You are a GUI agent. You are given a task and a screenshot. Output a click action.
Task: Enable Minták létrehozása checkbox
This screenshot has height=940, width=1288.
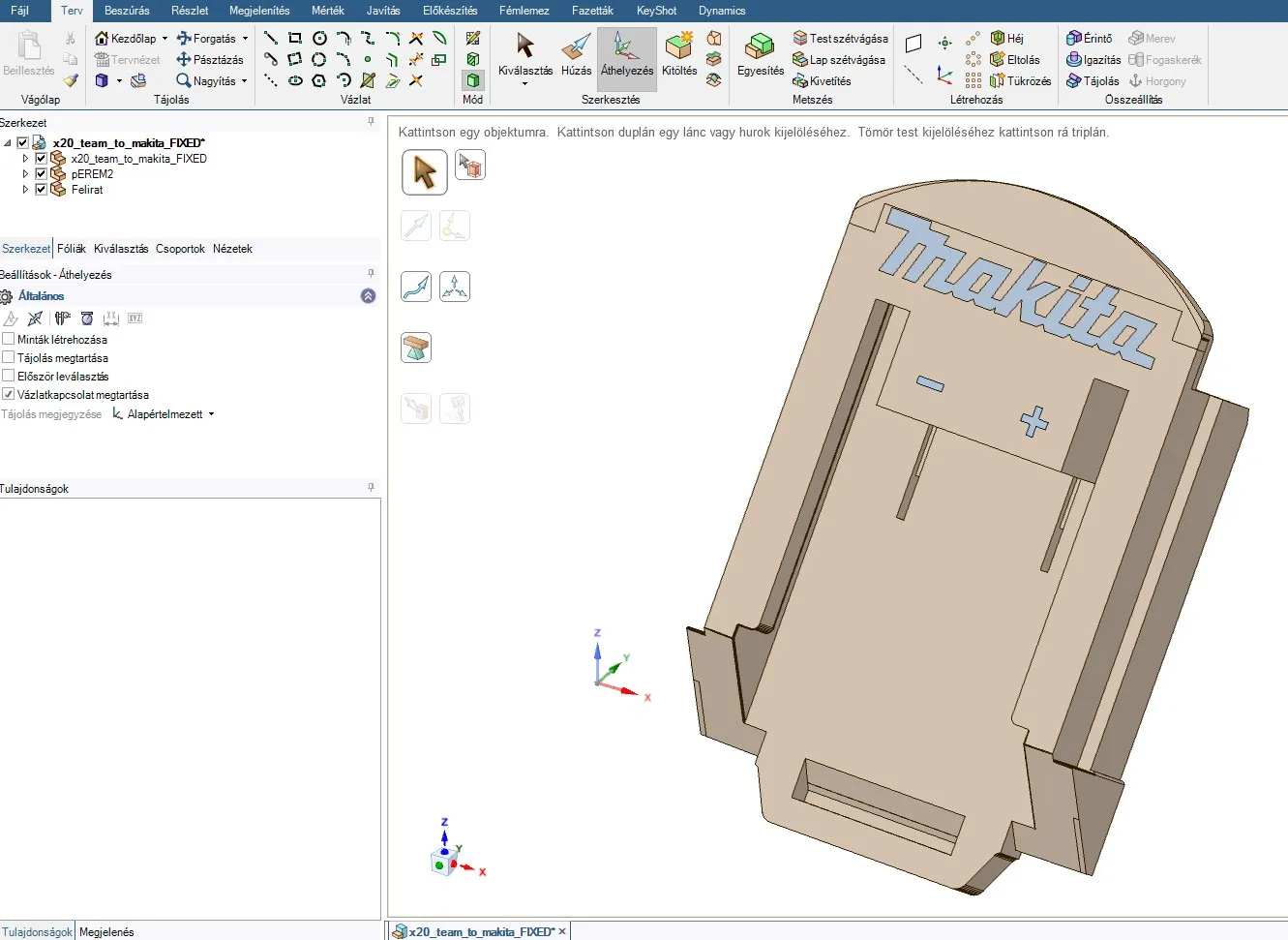pos(9,340)
